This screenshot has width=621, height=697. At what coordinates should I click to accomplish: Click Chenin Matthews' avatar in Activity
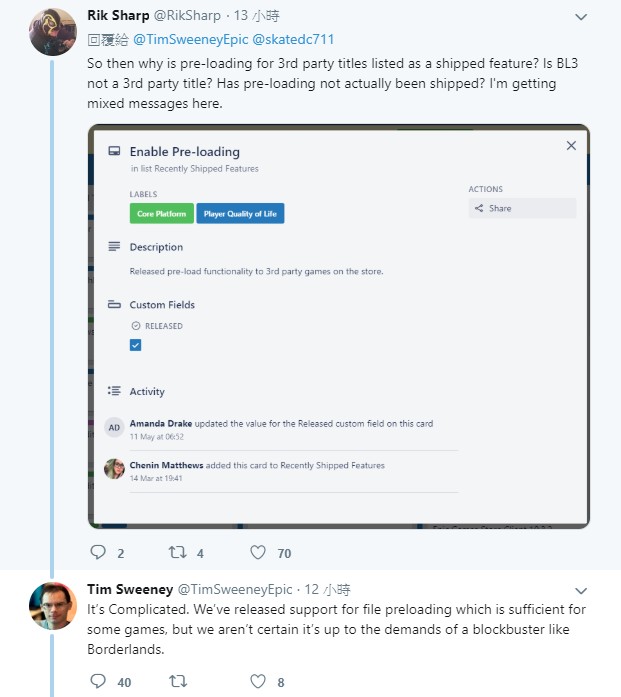[114, 469]
